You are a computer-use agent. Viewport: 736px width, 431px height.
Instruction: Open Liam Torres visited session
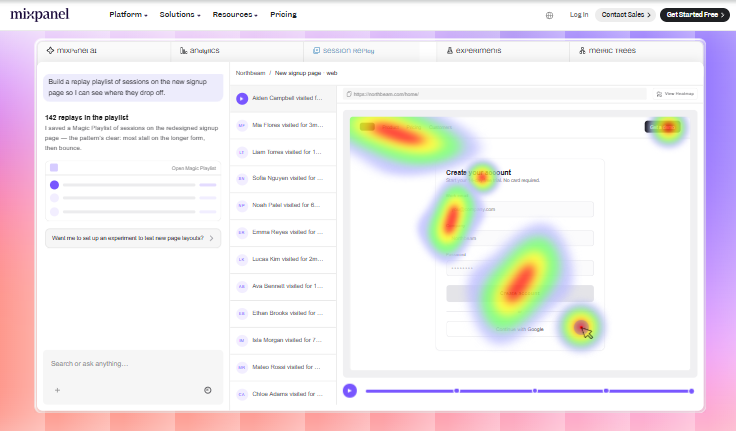coord(283,152)
